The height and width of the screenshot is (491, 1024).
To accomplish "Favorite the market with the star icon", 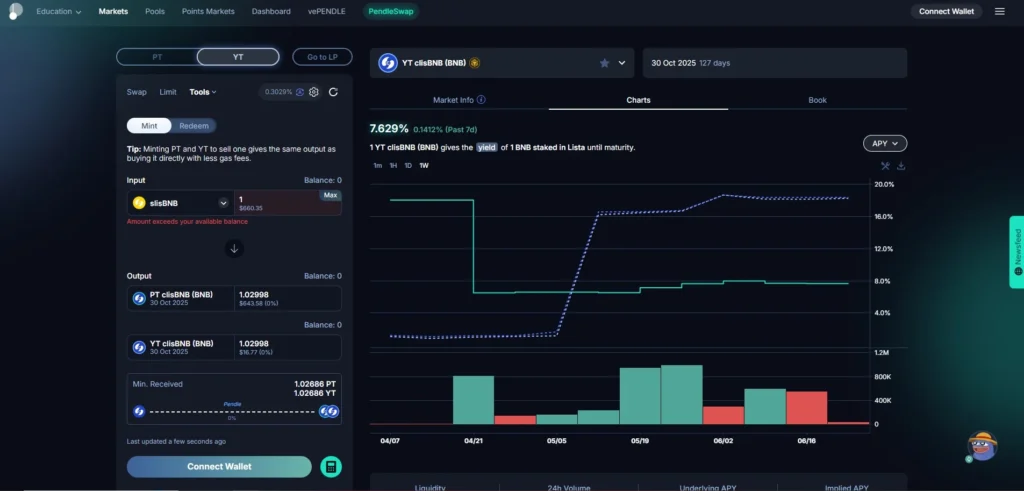I will click(604, 63).
